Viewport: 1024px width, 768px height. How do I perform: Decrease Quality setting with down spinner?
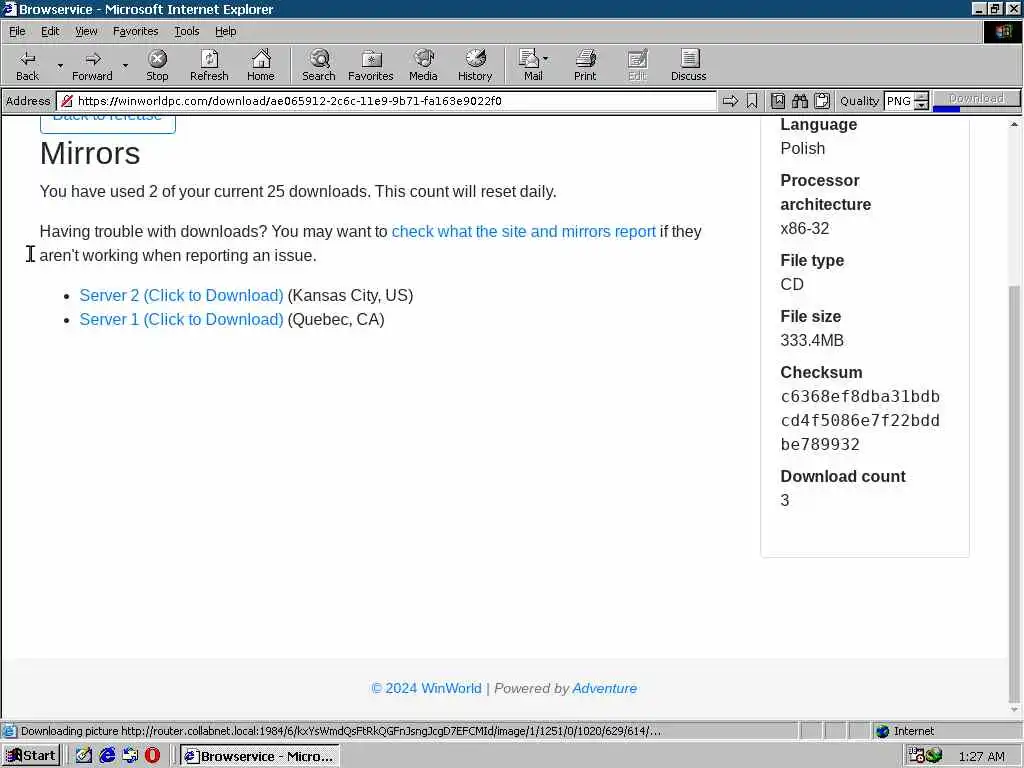coord(921,105)
